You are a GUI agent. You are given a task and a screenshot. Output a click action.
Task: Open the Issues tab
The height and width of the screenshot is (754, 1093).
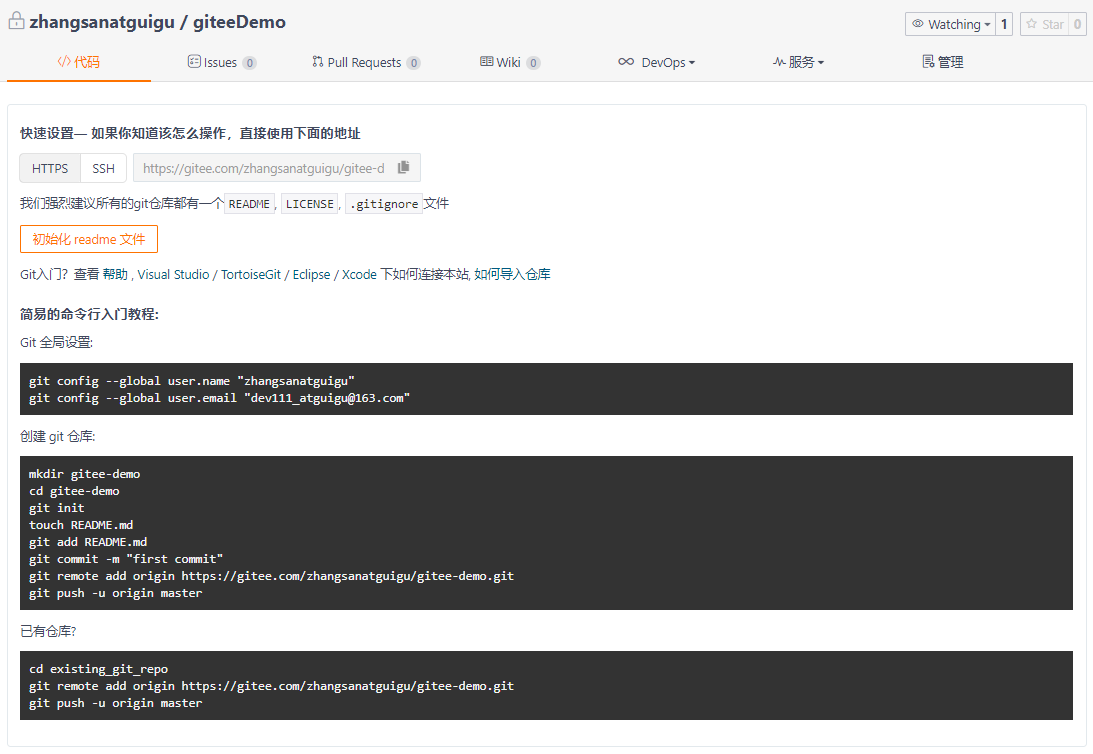222,62
